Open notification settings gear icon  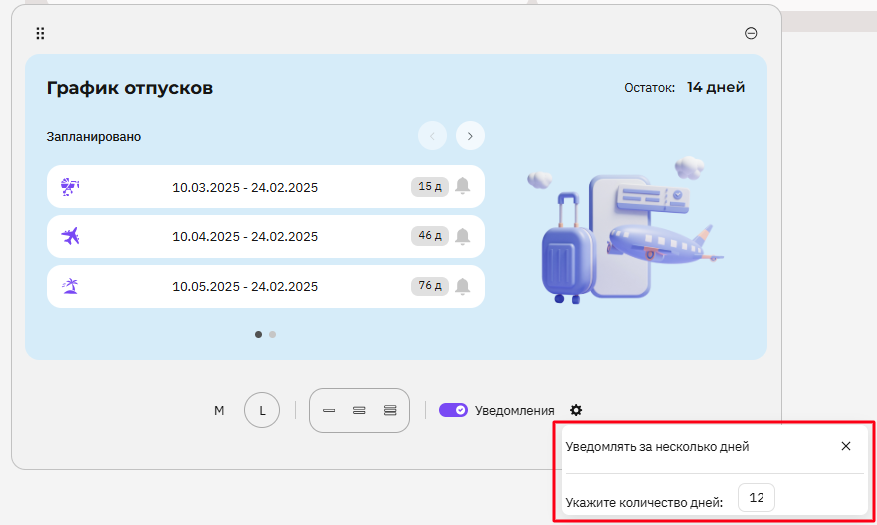tap(576, 410)
